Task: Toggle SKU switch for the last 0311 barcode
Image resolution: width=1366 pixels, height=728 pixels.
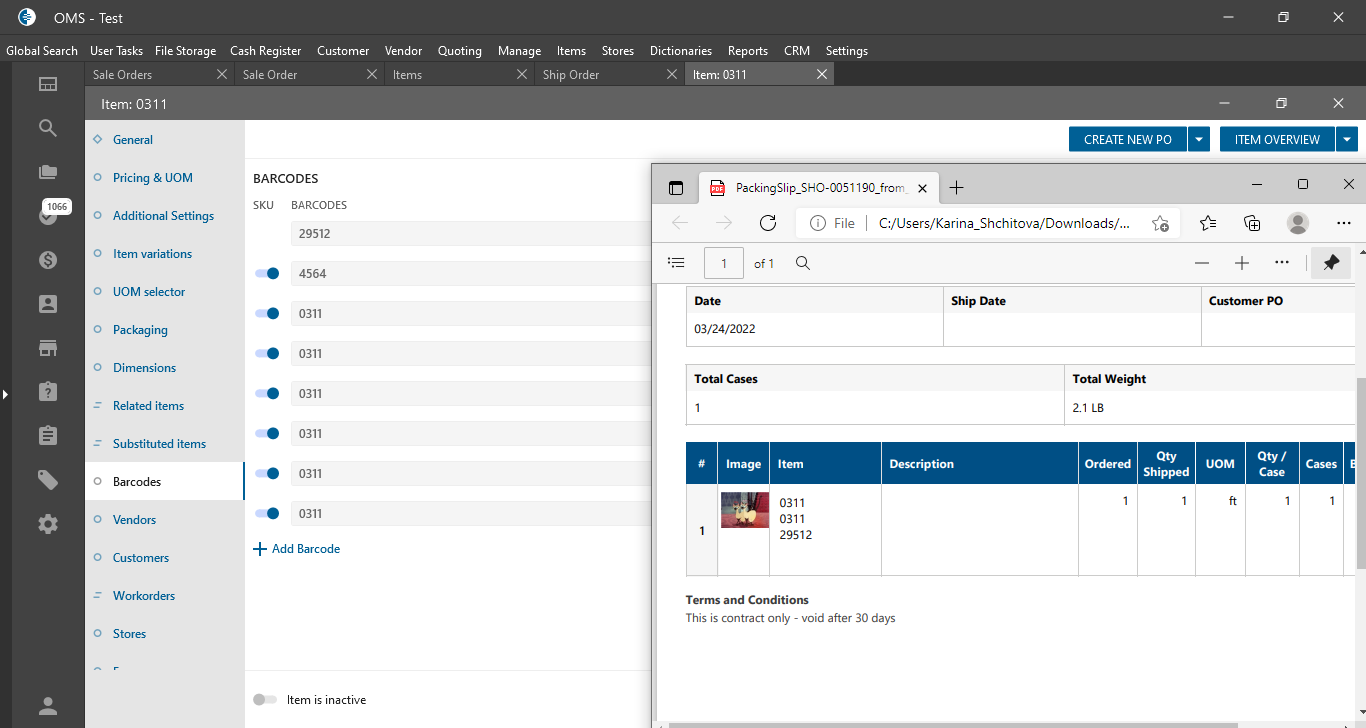Action: 266,514
